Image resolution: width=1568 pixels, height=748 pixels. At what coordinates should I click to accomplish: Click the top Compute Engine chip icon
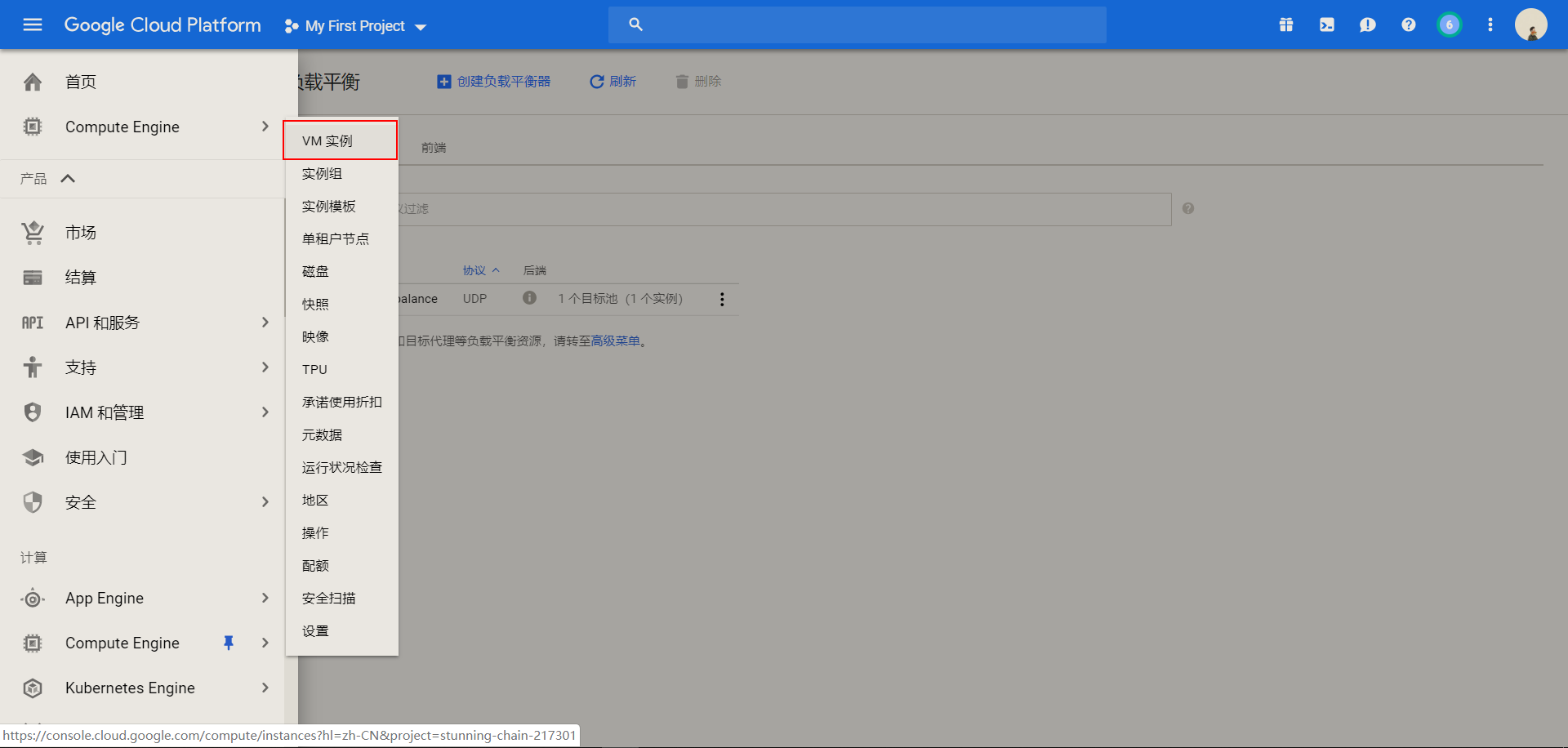click(x=33, y=127)
